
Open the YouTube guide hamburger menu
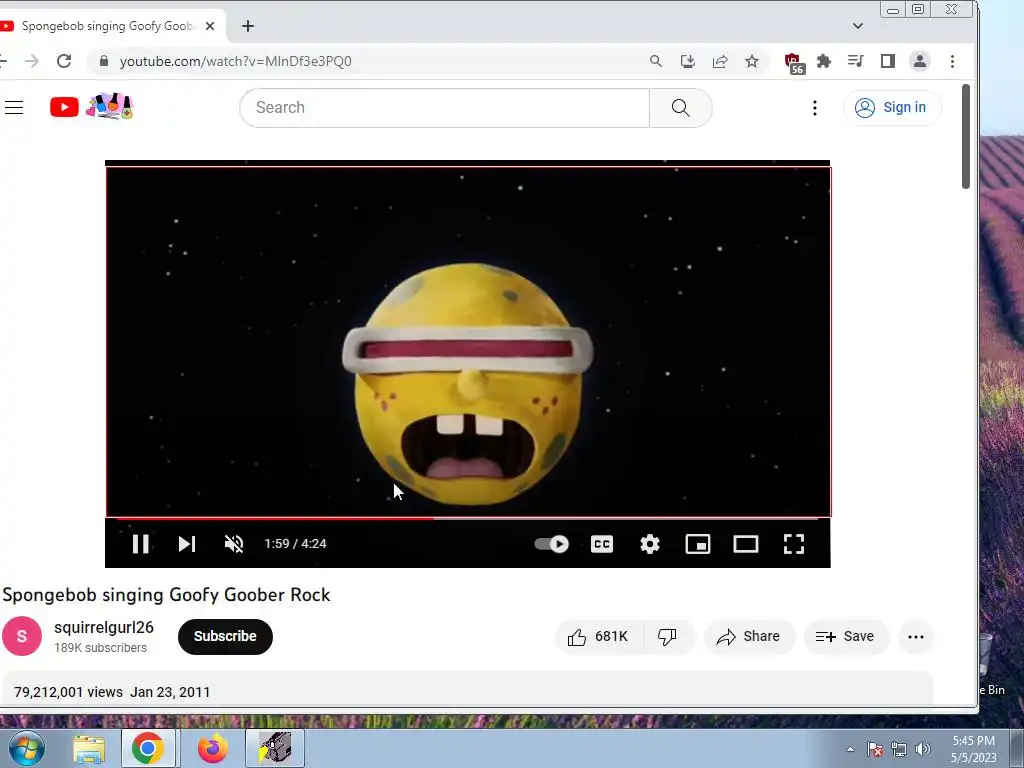coord(14,108)
